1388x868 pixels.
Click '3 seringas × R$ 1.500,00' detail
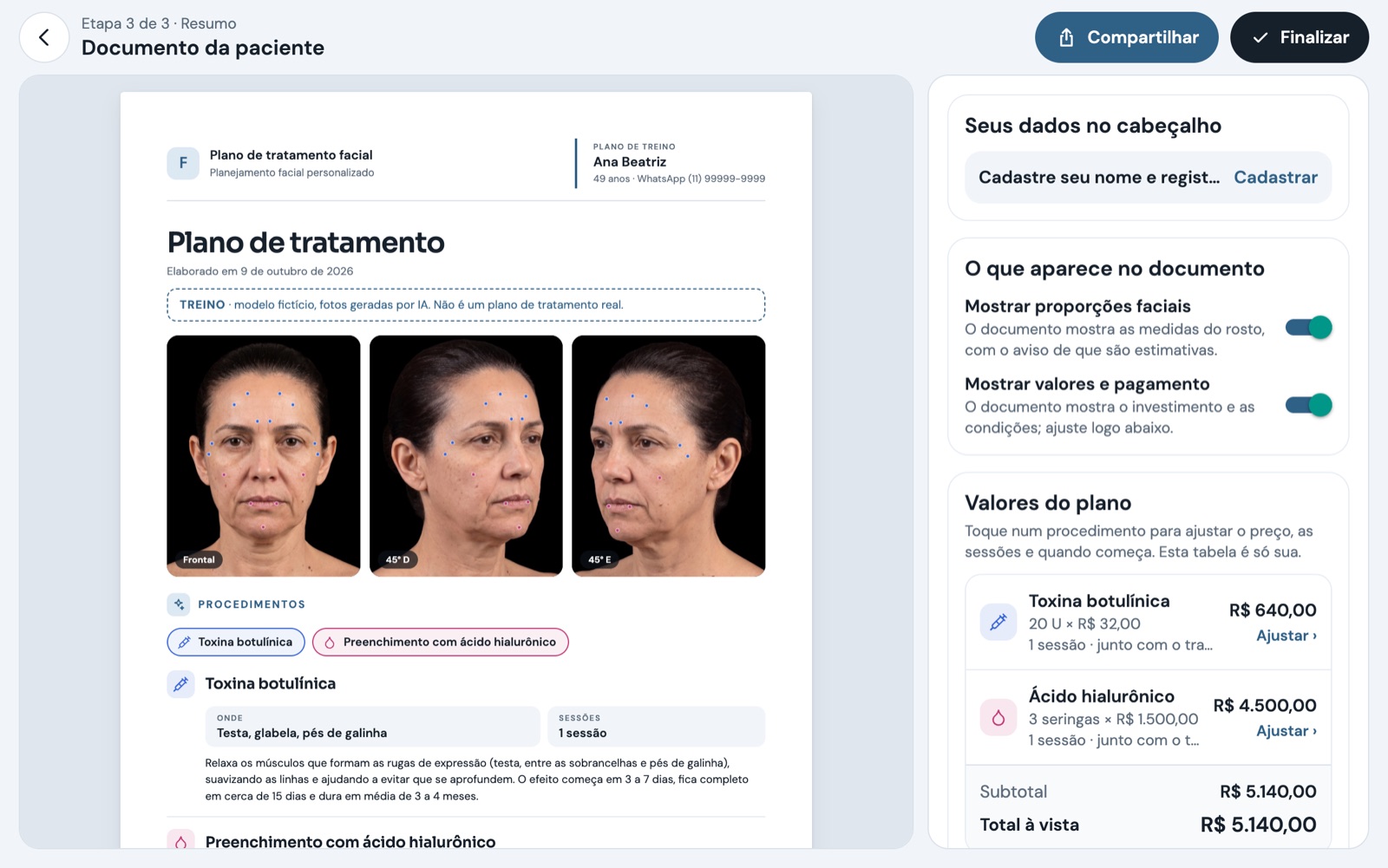coord(1113,719)
